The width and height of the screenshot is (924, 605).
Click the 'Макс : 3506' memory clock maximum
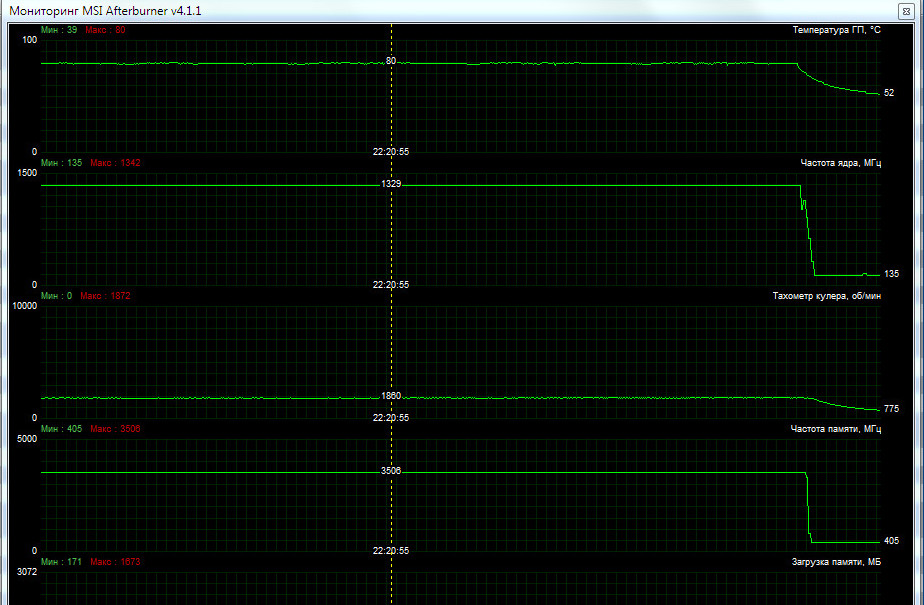click(x=116, y=429)
